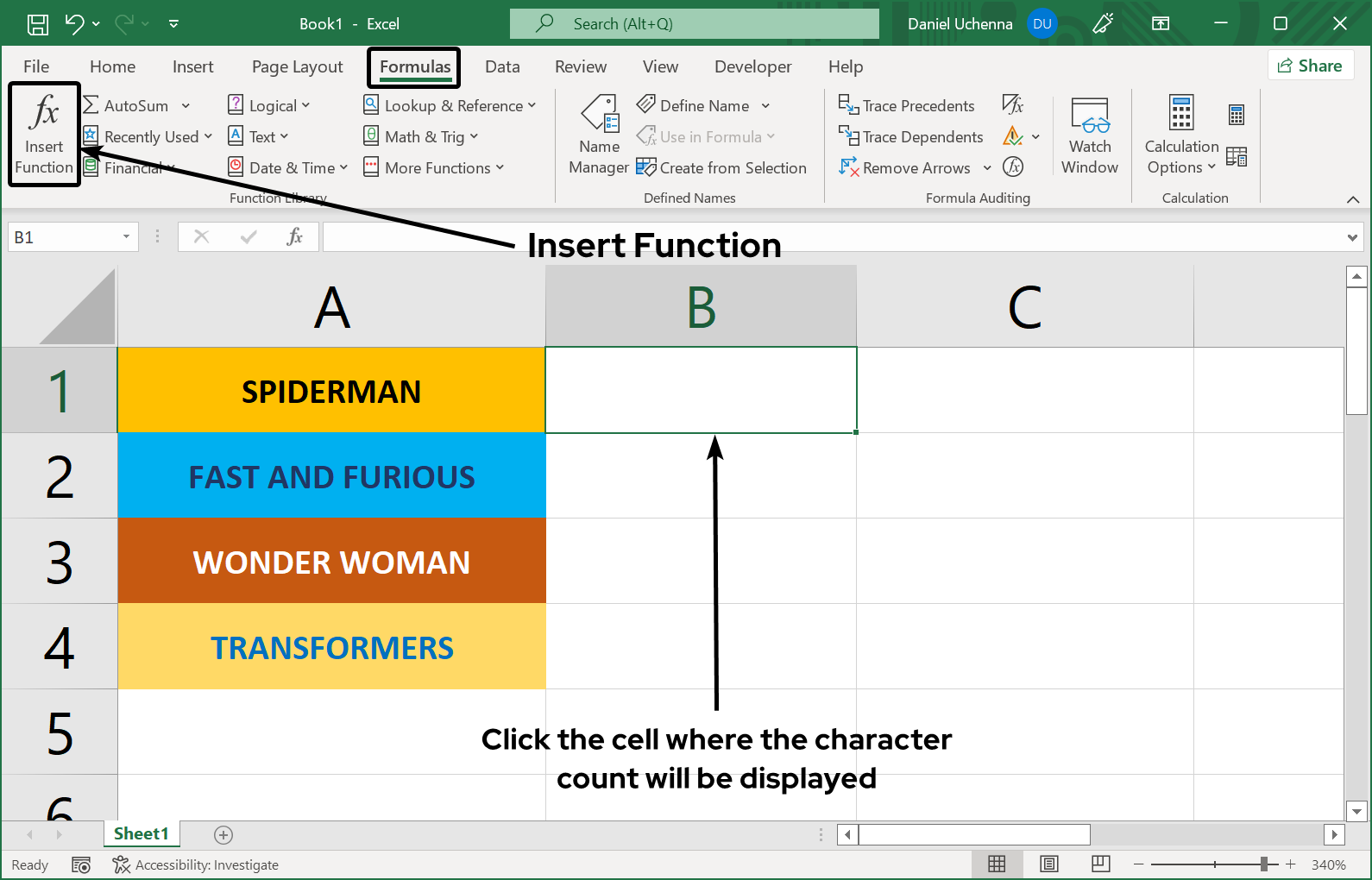Click the Calculate Sheet icon

pos(1237,156)
